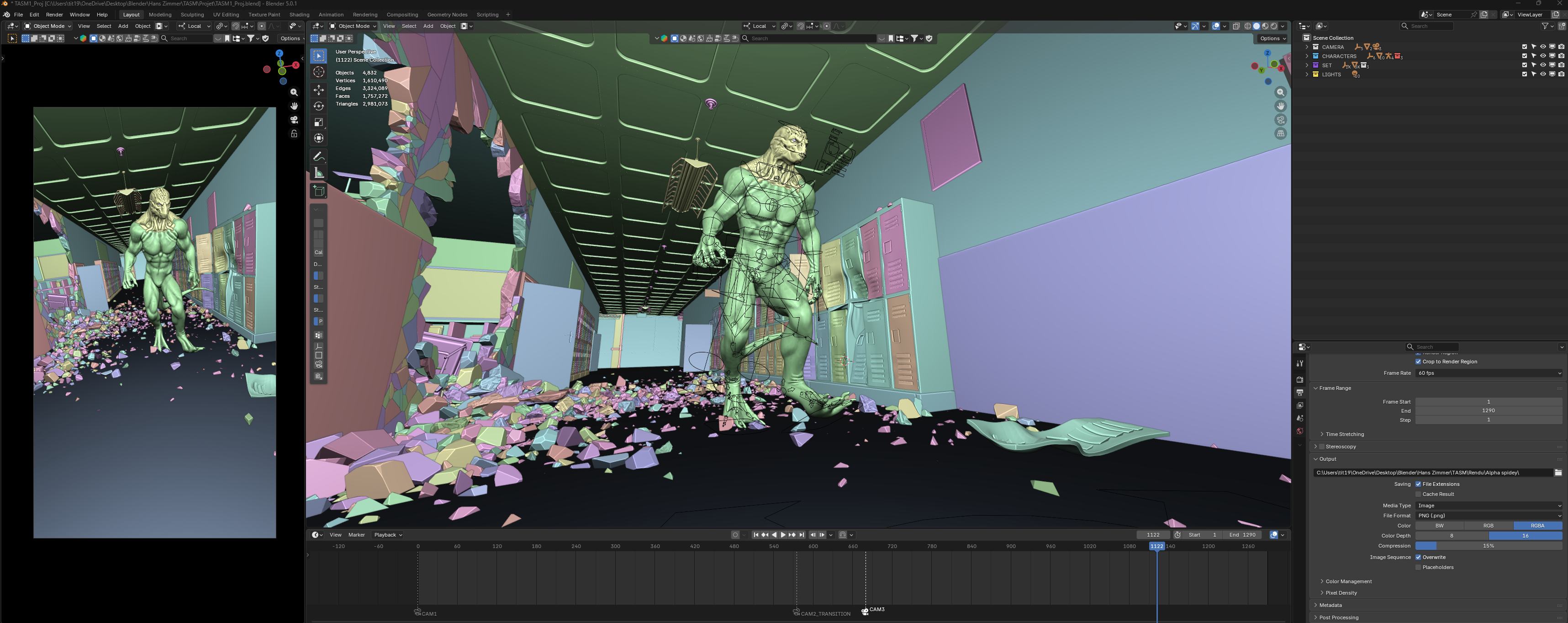Enable the Cache Result checkbox
Viewport: 1568px width, 623px height.
(1419, 494)
